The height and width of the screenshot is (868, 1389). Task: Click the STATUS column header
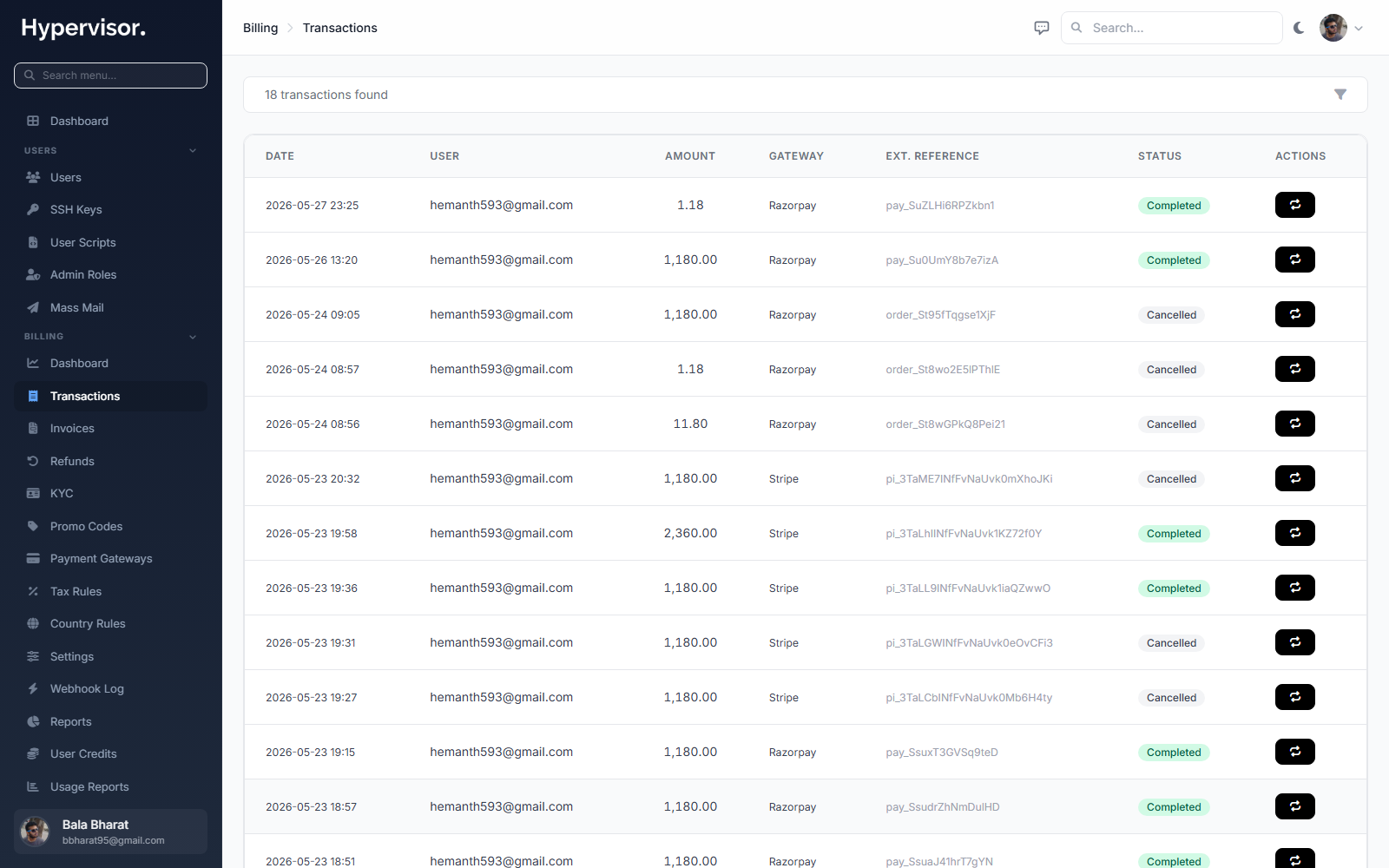click(x=1160, y=156)
